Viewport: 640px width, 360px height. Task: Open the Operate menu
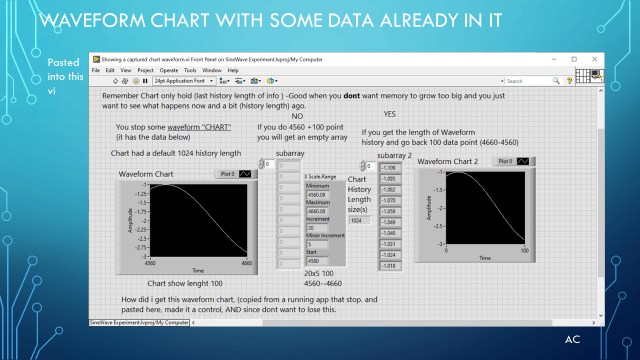(169, 70)
